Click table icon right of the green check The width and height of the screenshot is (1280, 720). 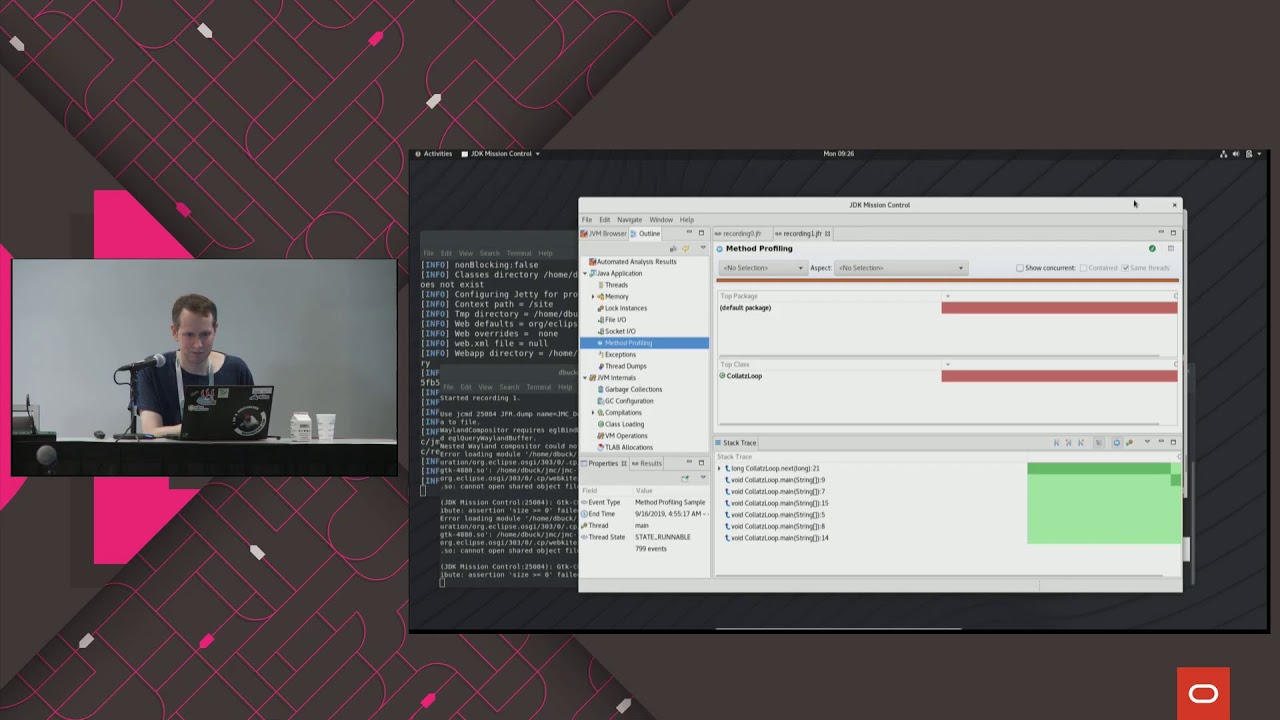(1171, 248)
